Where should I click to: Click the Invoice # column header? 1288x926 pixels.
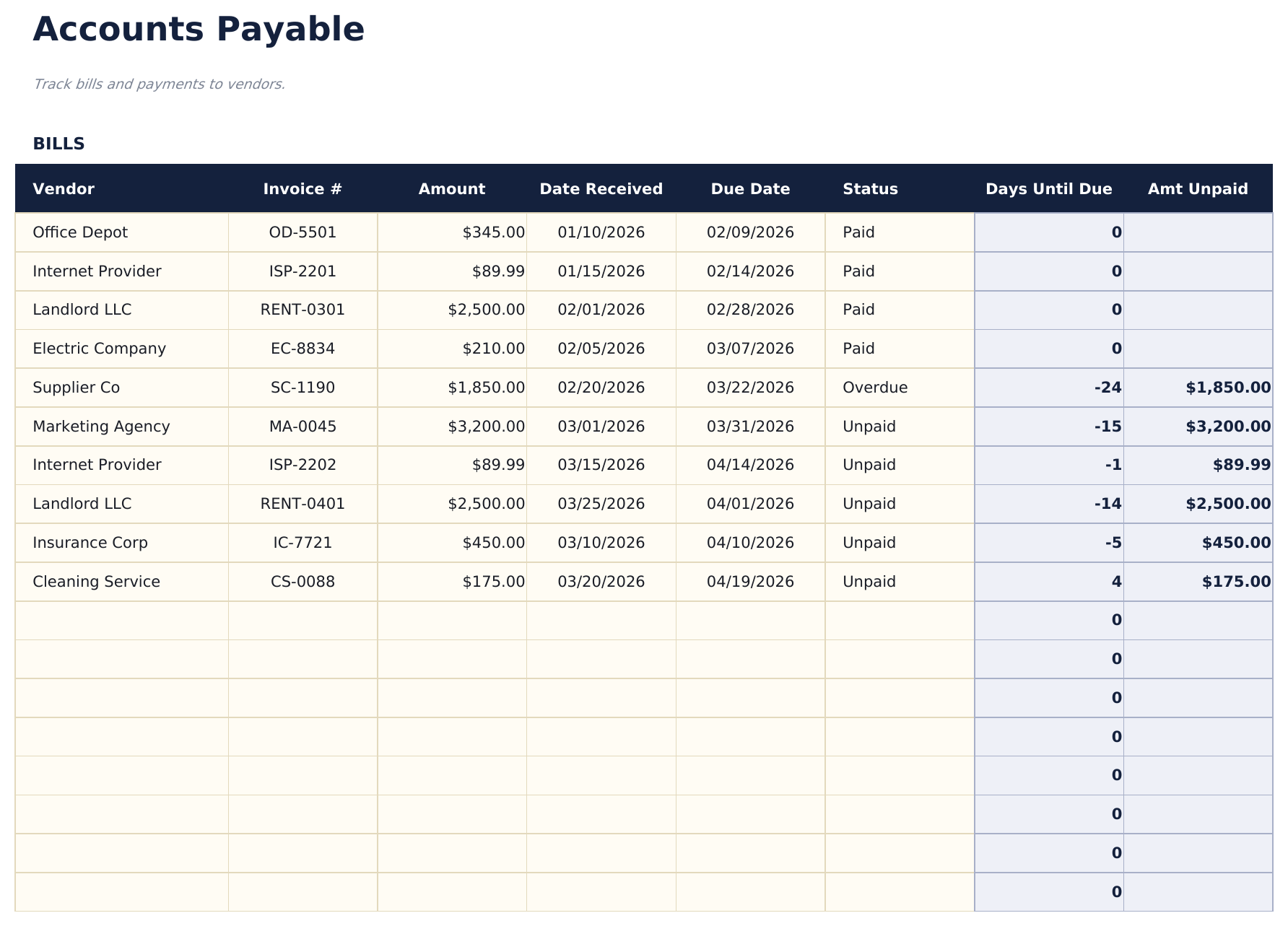tap(302, 188)
